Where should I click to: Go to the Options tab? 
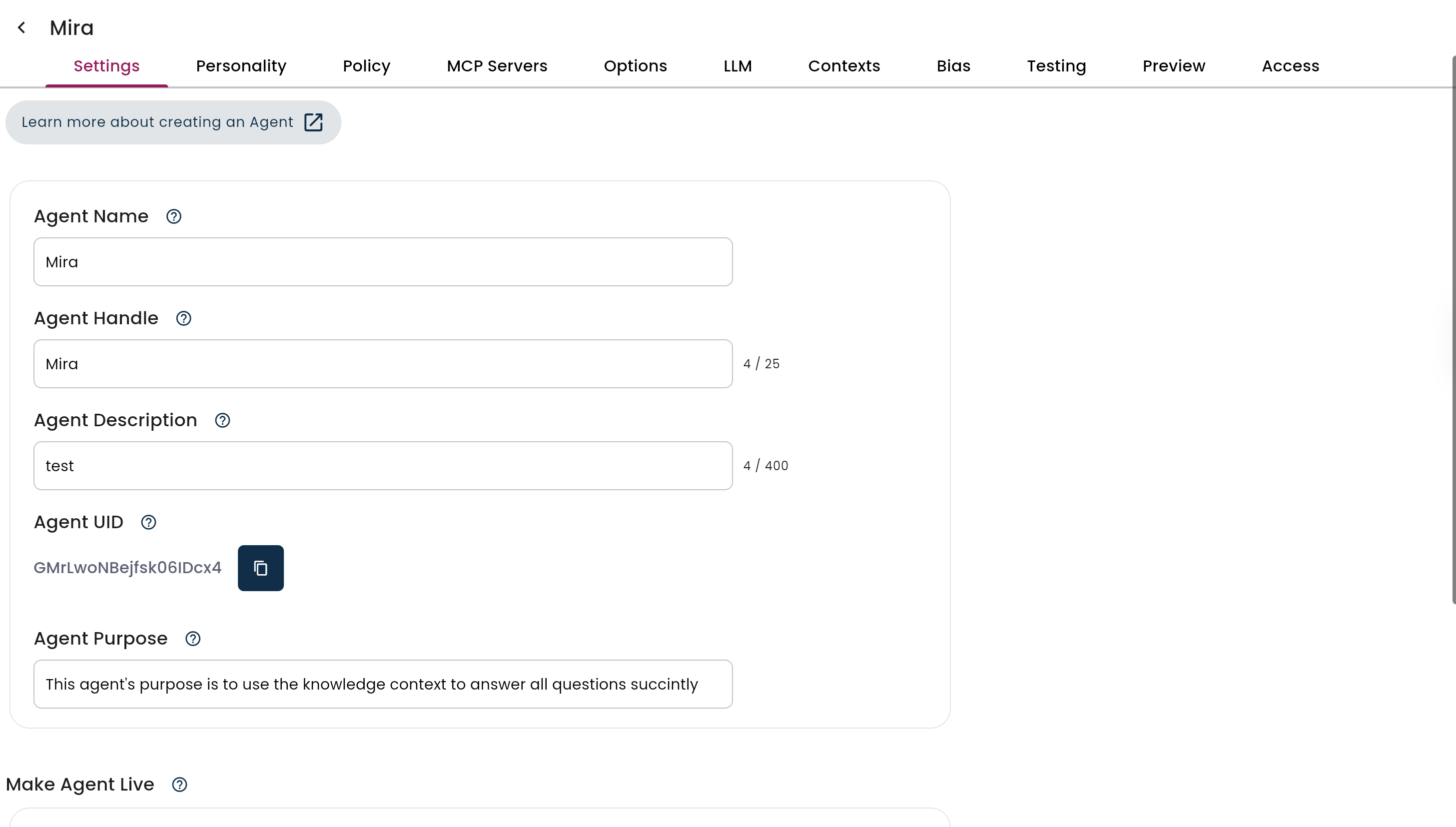pos(636,66)
